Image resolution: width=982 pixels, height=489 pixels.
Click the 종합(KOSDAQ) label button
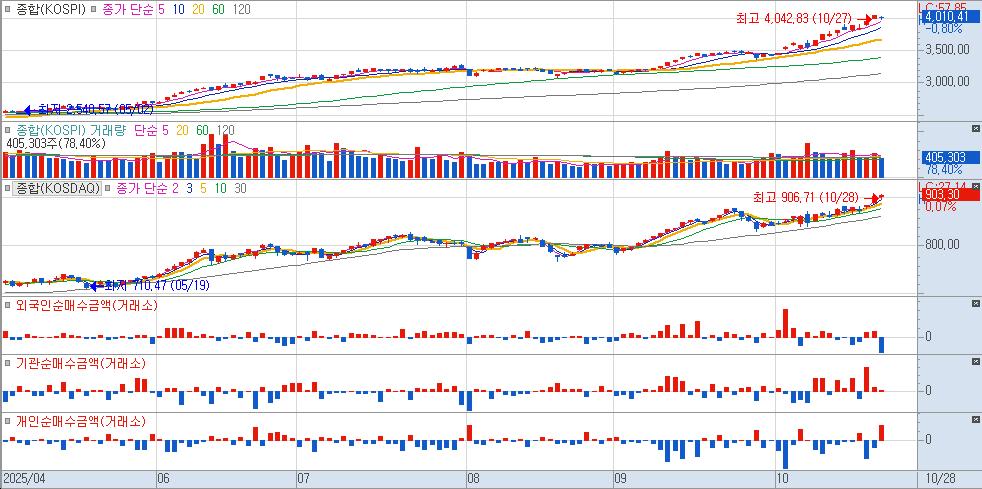point(58,188)
